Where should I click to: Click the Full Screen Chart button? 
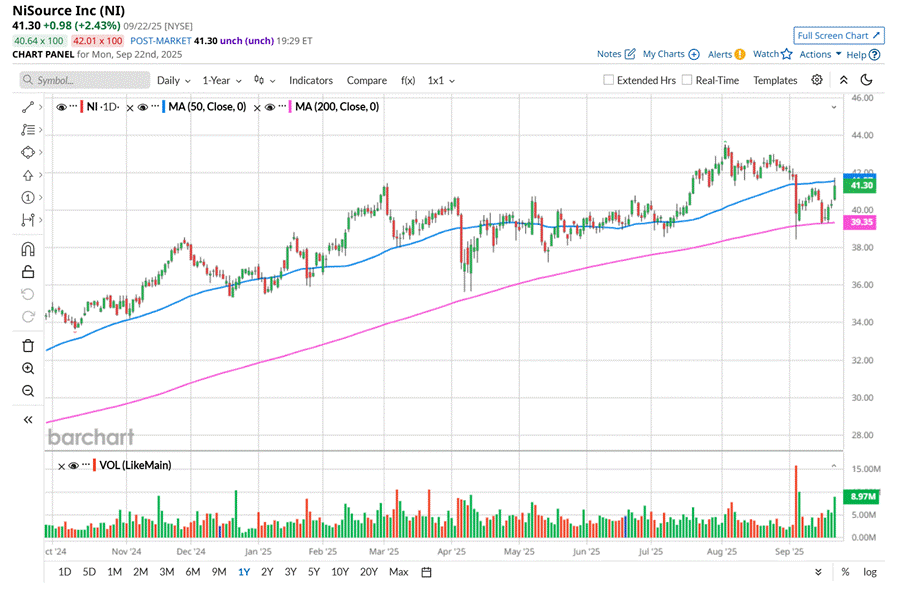tap(839, 35)
